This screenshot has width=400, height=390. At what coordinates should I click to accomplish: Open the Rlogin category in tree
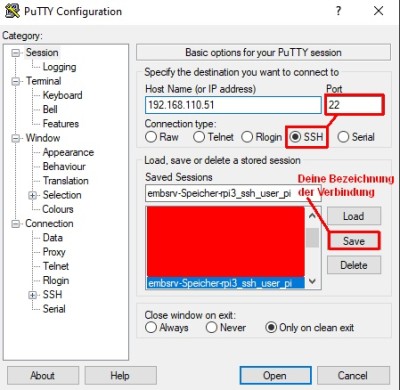click(56, 281)
